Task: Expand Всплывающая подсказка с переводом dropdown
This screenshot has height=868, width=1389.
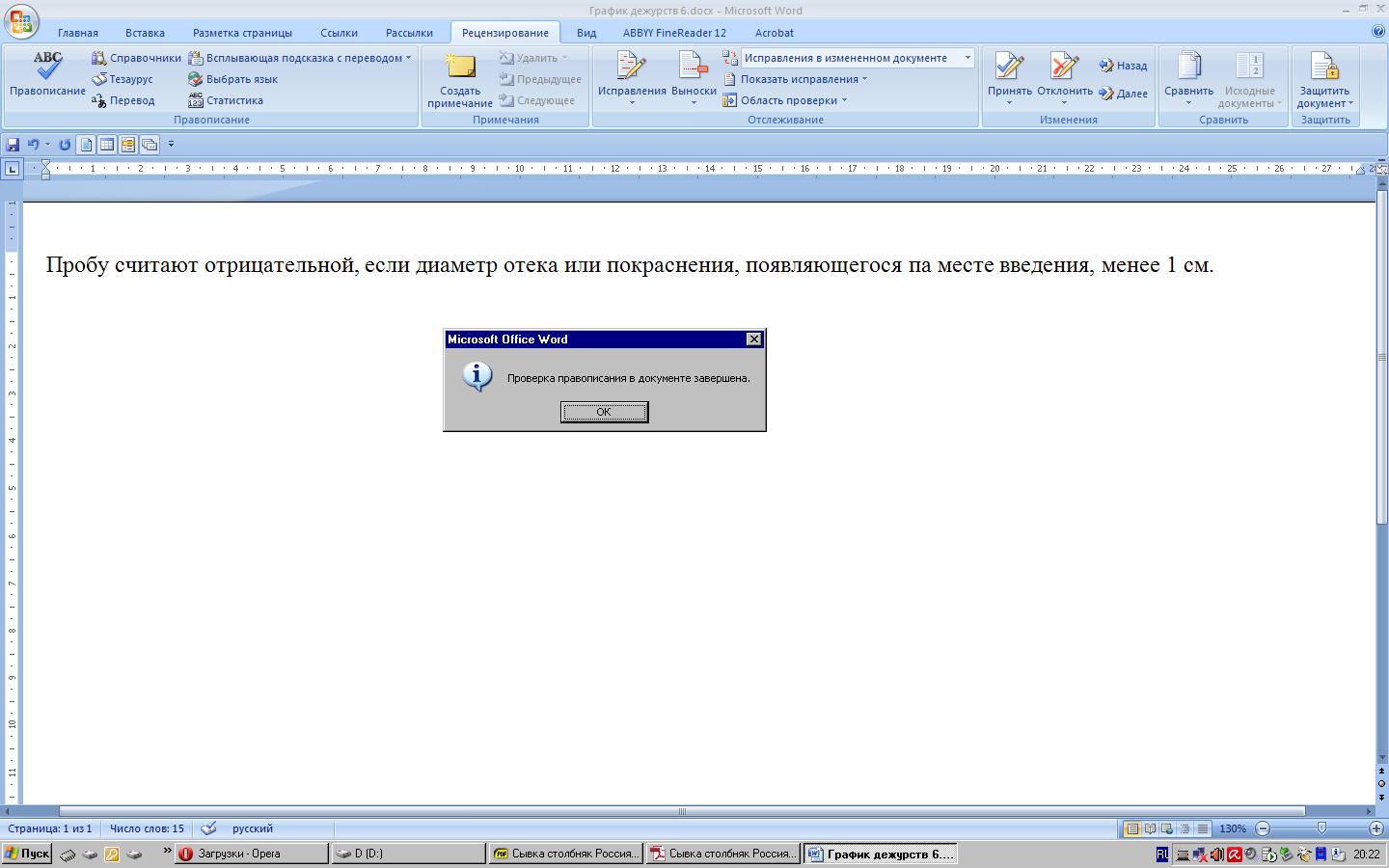Action: 408,58
